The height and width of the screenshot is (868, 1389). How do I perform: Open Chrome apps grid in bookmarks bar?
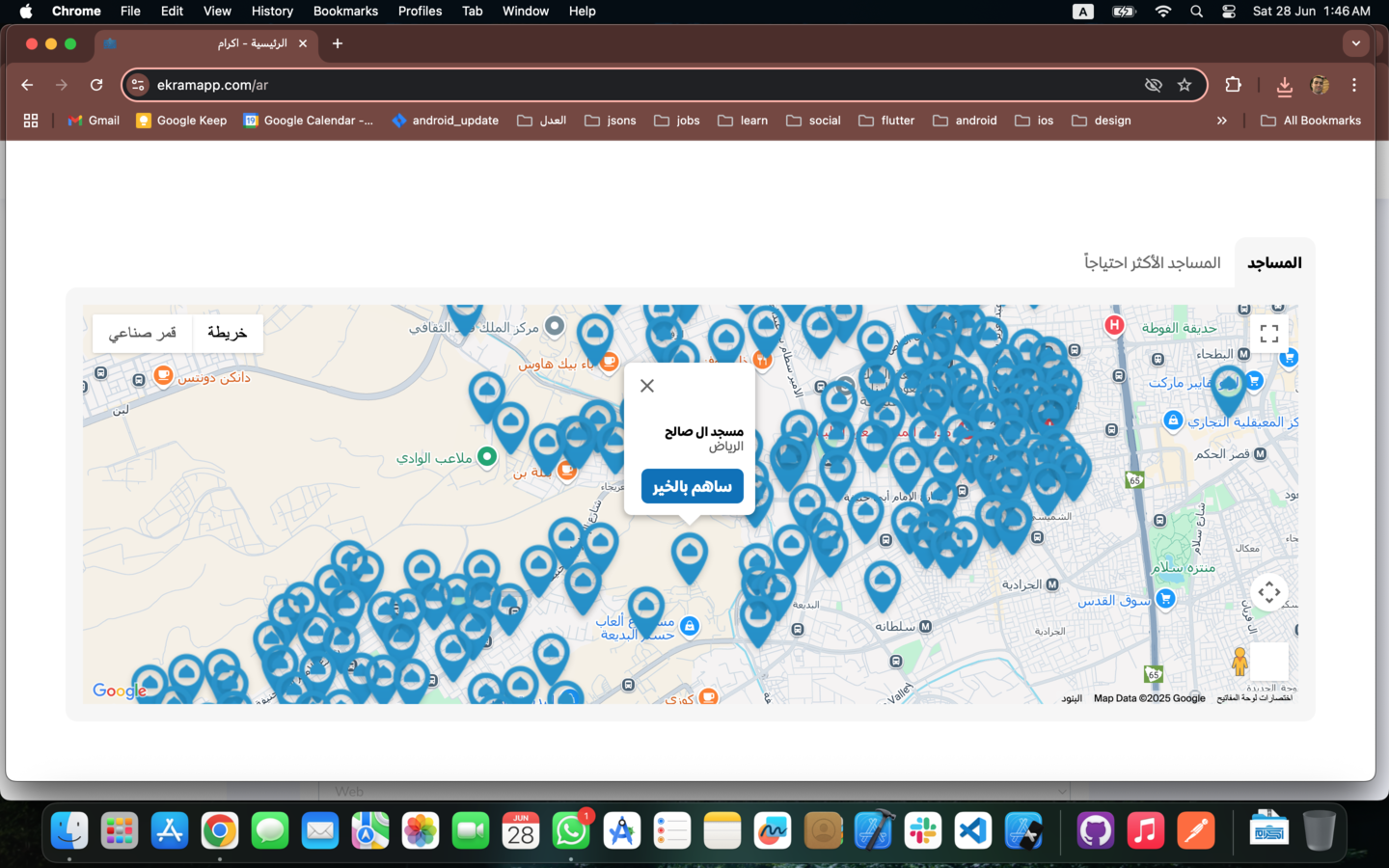(x=31, y=121)
